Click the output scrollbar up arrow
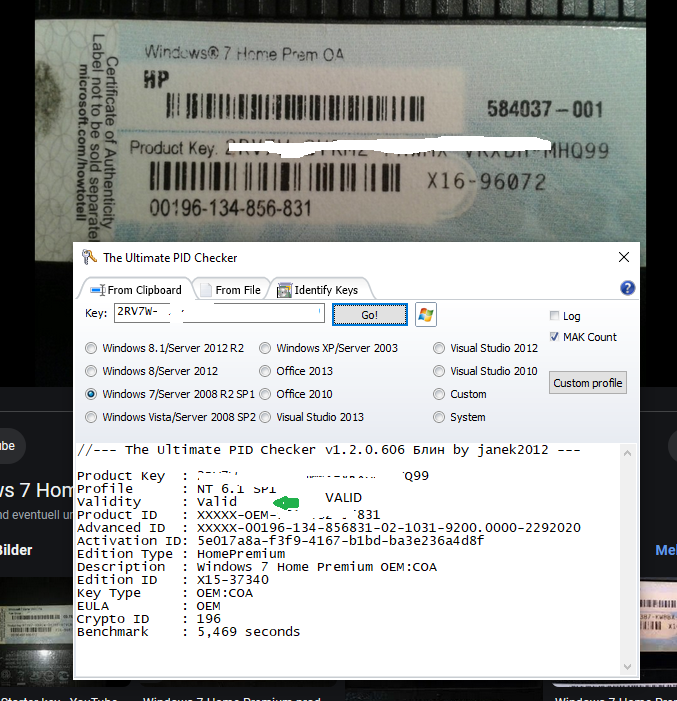The width and height of the screenshot is (677, 701). [x=627, y=453]
